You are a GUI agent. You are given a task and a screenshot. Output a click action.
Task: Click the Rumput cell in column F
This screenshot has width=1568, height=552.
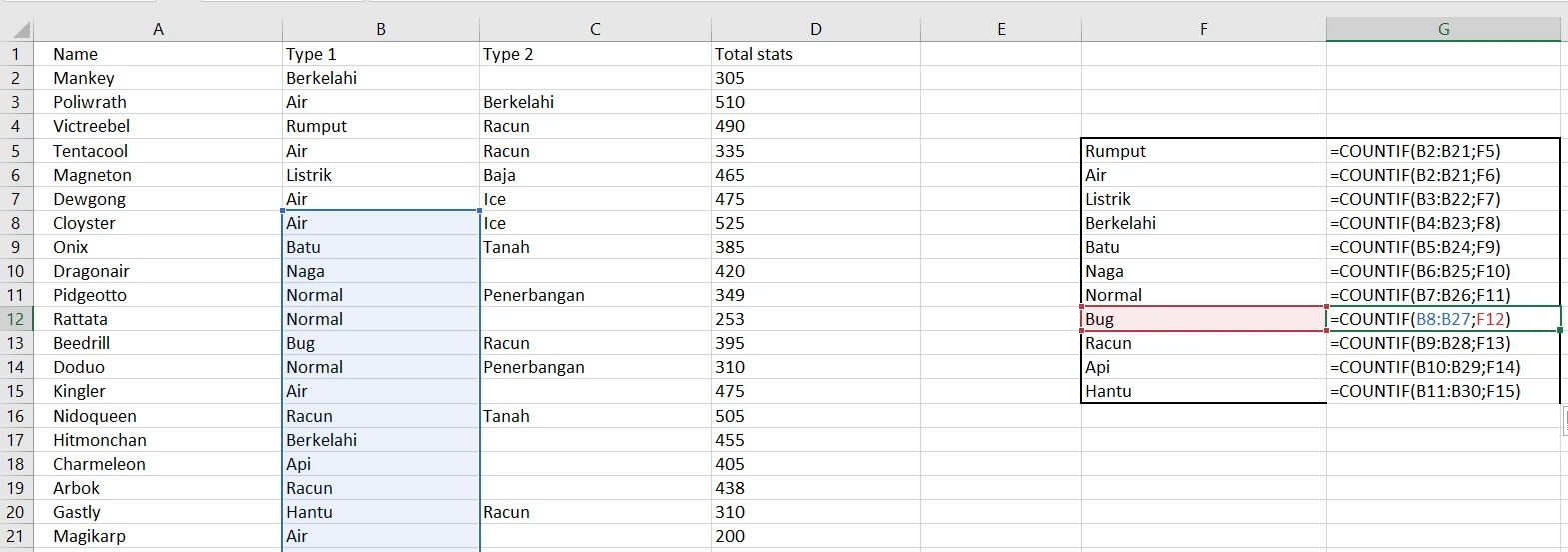tap(1204, 151)
